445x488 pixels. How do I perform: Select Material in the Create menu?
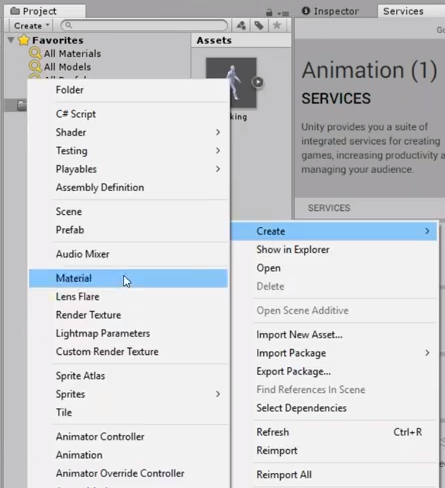pos(129,278)
